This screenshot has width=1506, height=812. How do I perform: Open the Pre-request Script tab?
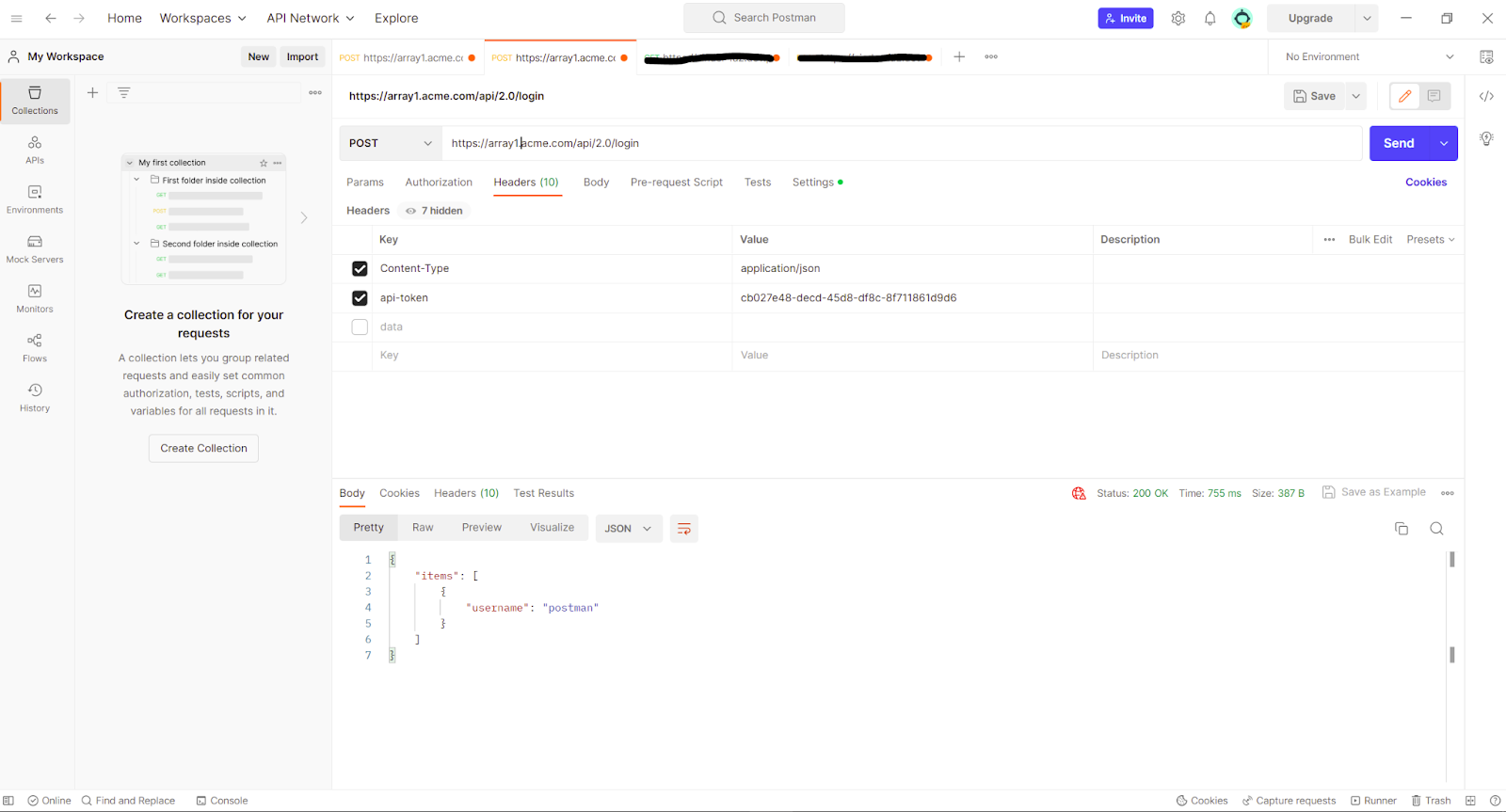click(677, 183)
